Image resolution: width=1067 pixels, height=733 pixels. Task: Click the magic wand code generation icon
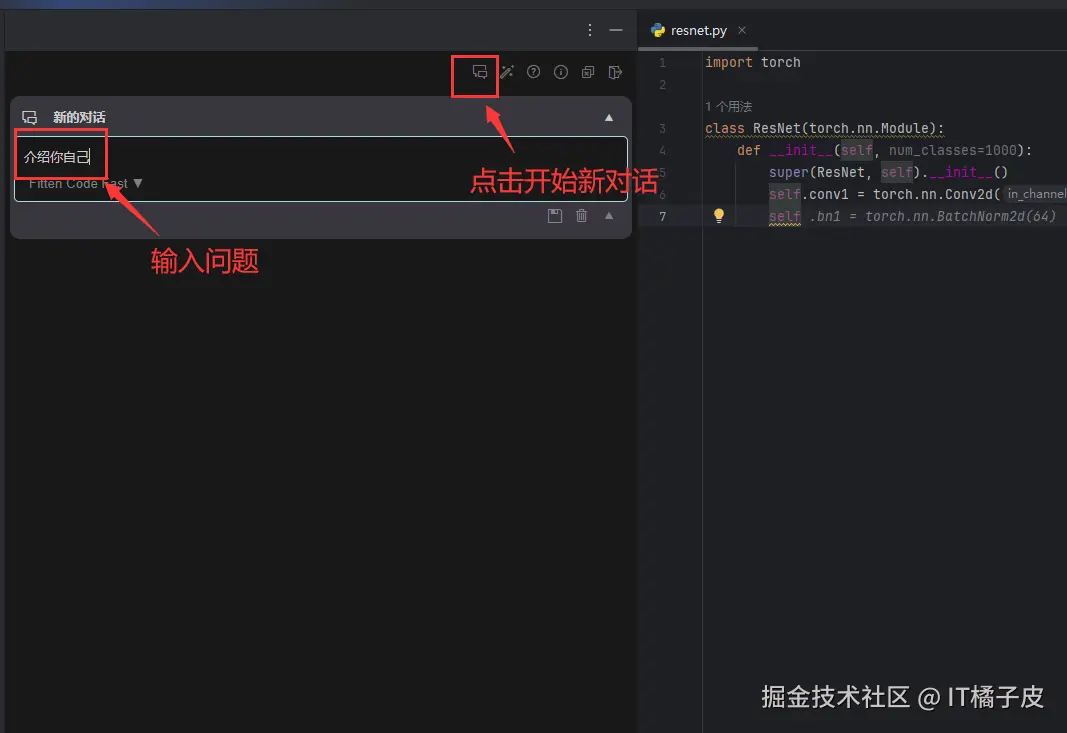pos(507,72)
